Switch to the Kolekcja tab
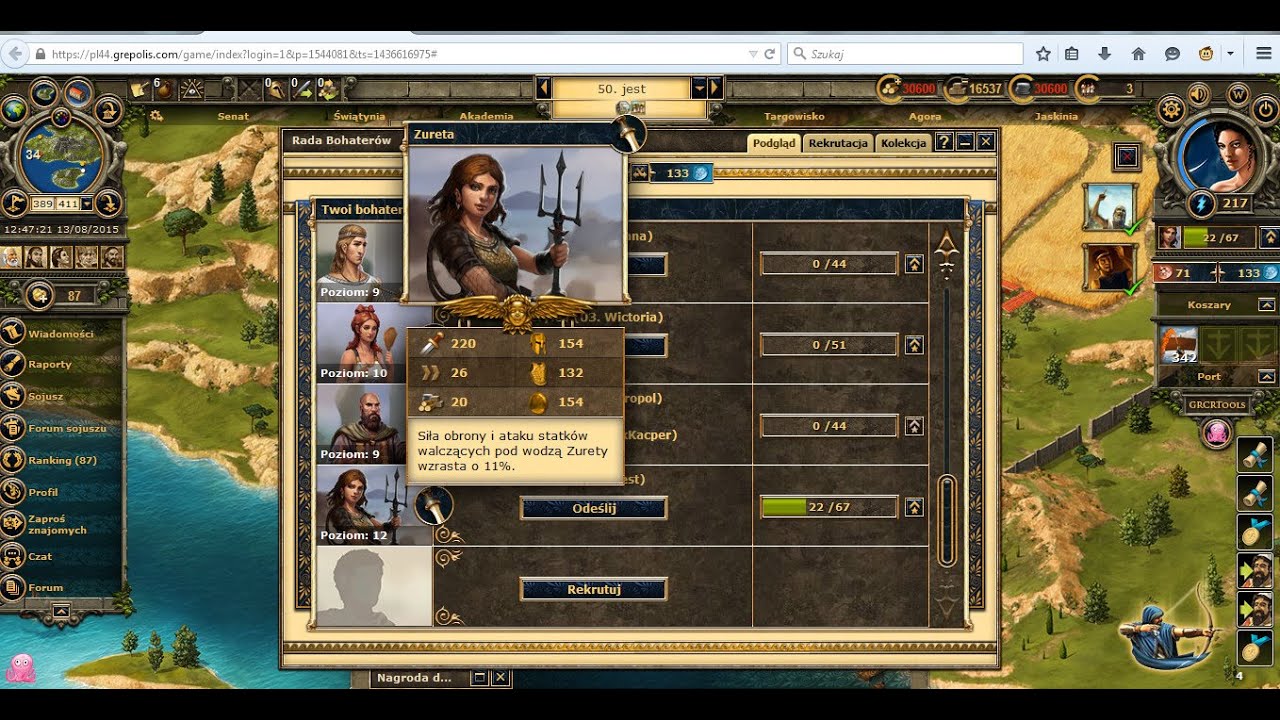 point(904,143)
